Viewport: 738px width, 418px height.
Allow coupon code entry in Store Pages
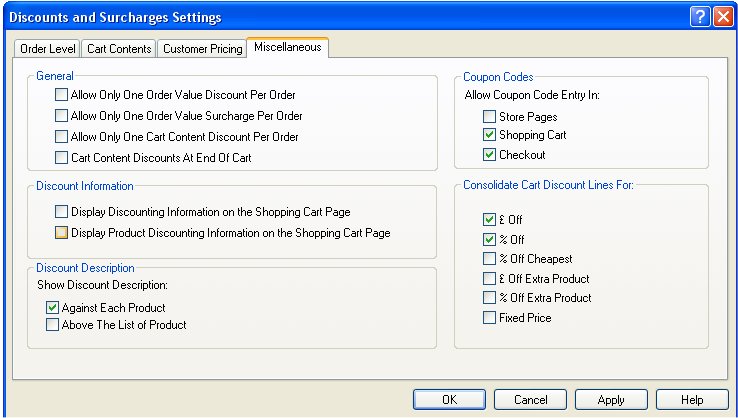point(489,117)
